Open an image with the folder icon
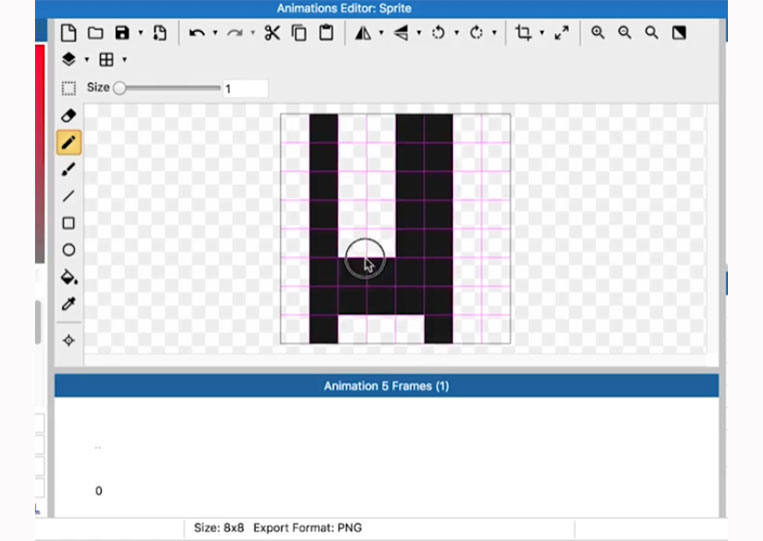Screen dimensions: 763x541 point(95,33)
